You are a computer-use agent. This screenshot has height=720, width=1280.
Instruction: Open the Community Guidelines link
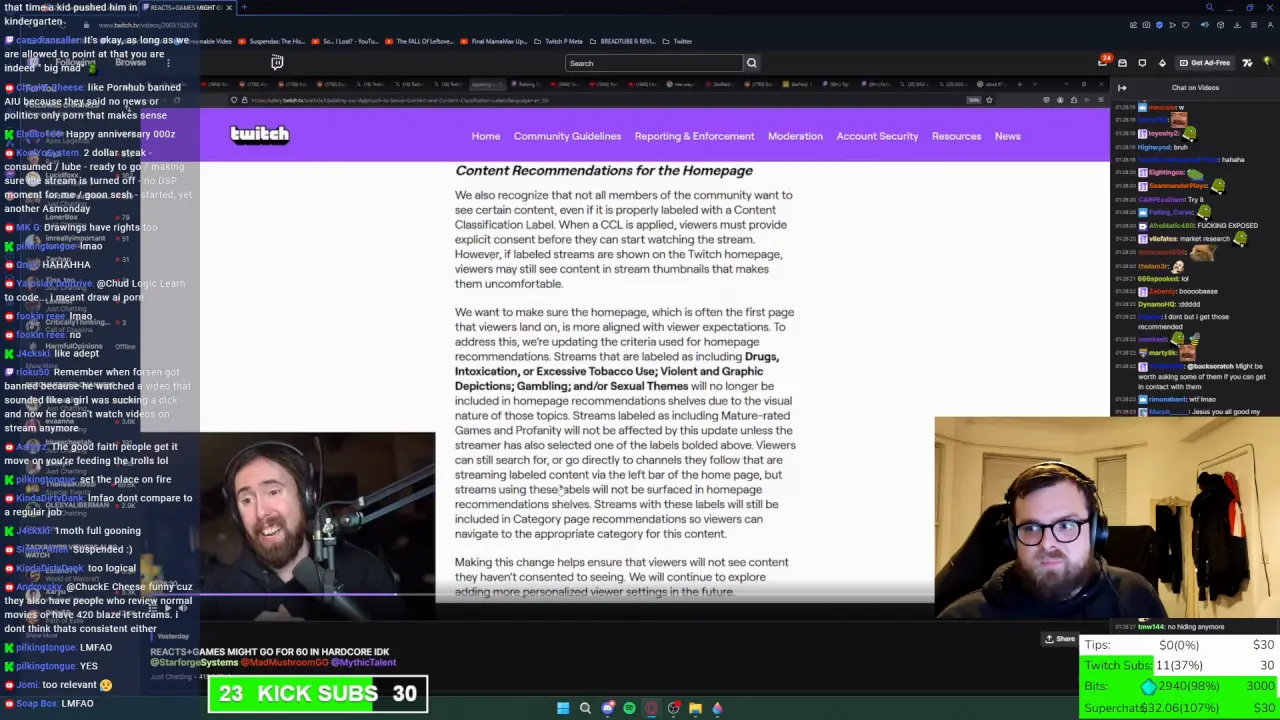(x=567, y=136)
